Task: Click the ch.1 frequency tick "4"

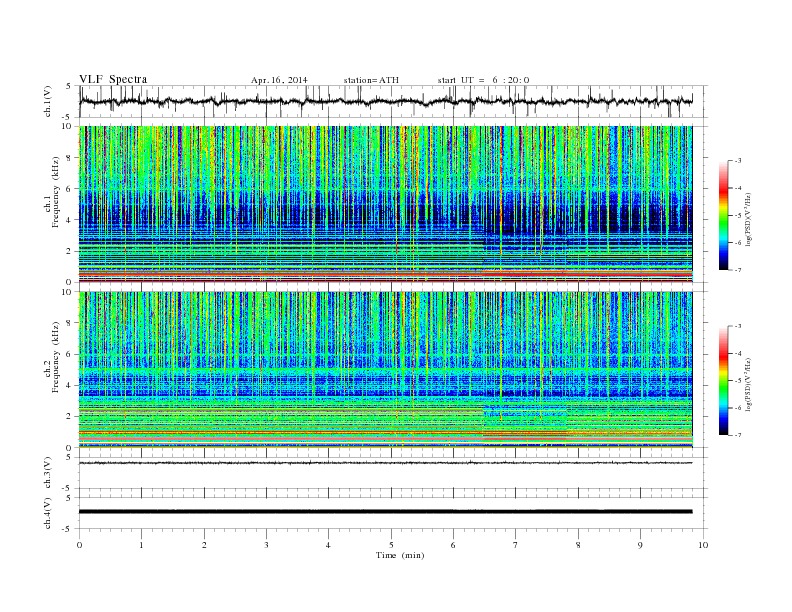Action: (69, 220)
